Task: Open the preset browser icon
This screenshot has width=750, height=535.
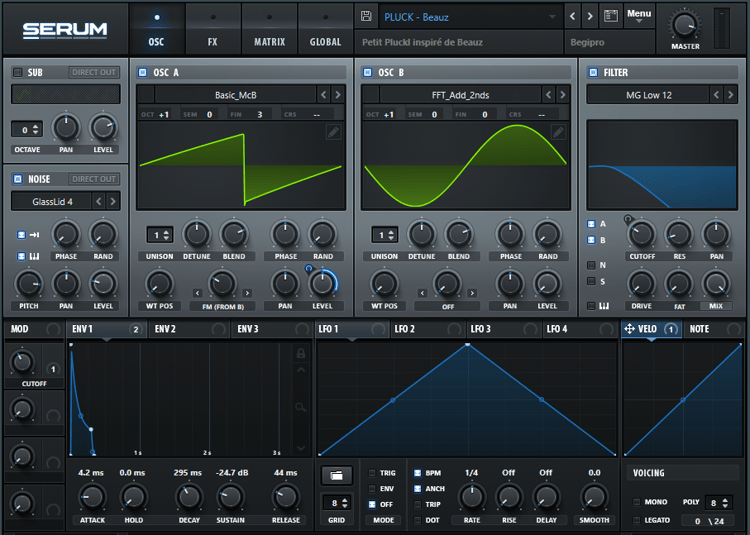Action: click(x=611, y=16)
